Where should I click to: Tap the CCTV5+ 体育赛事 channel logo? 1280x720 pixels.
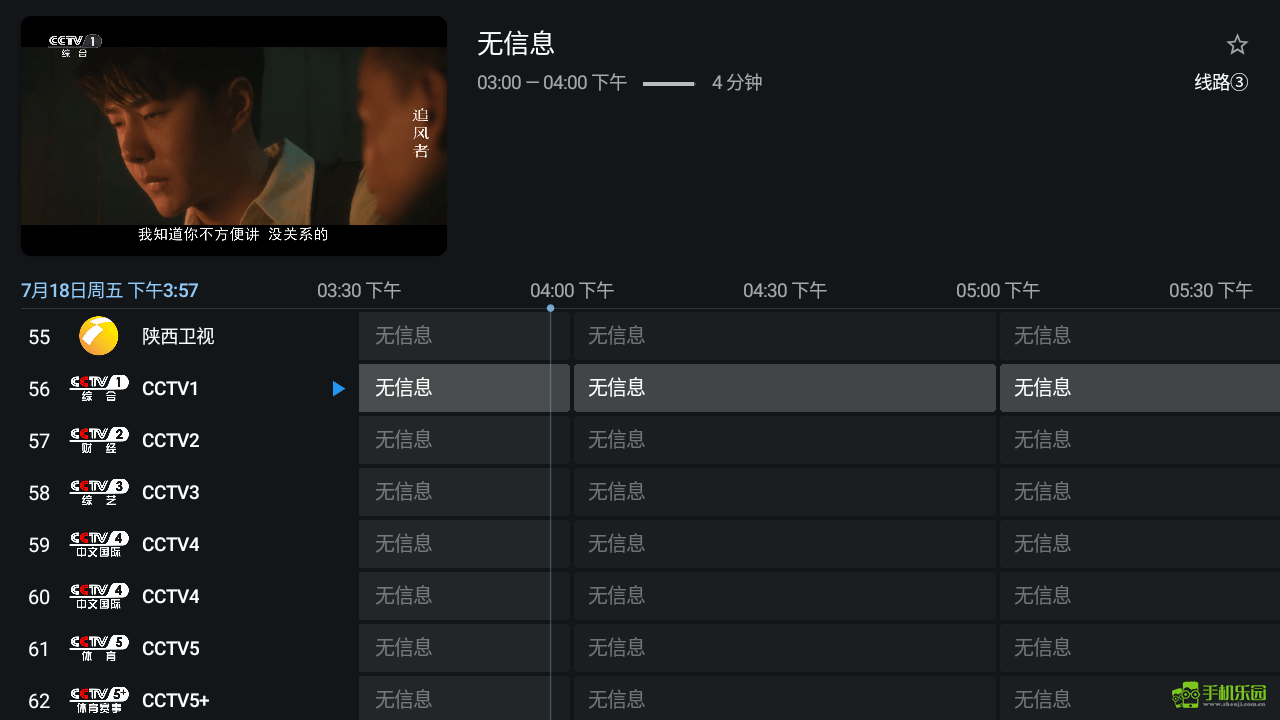99,700
